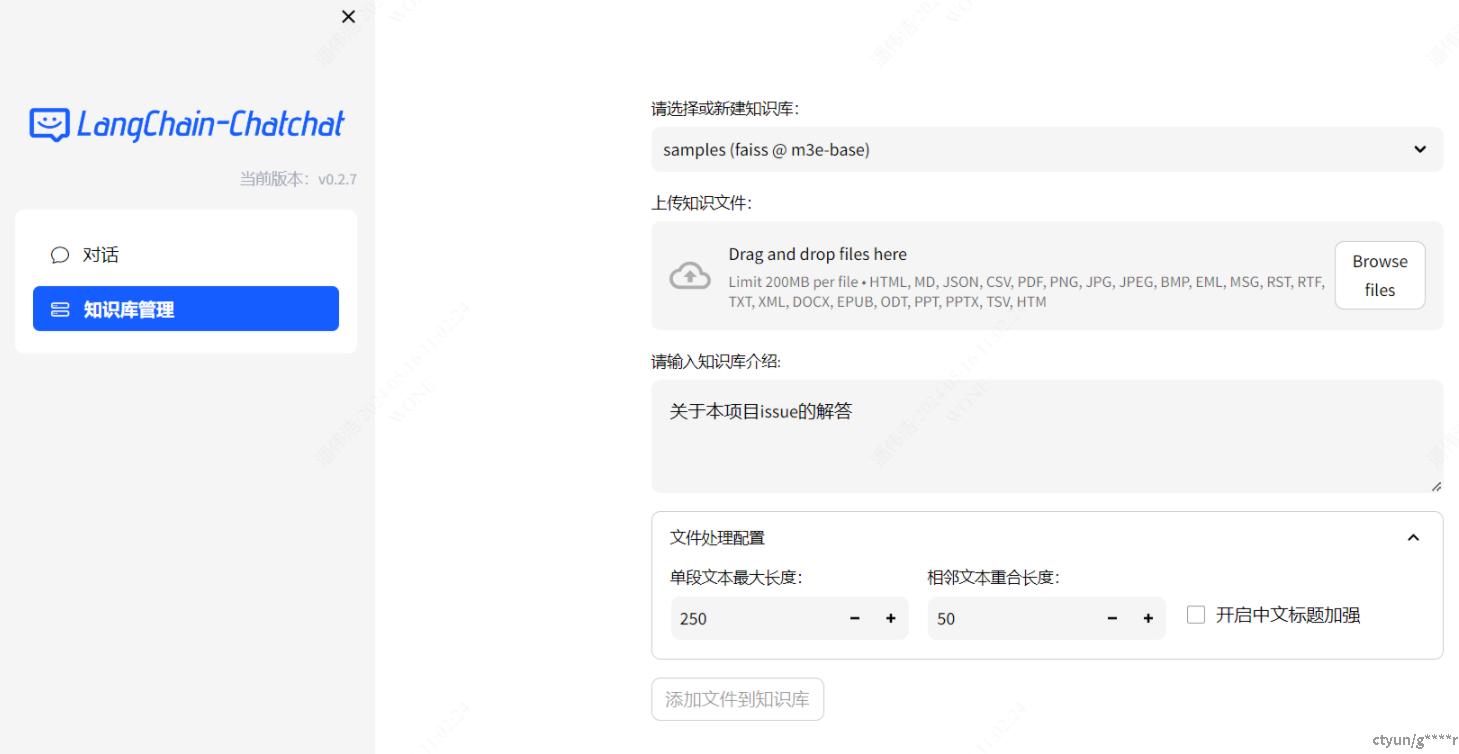This screenshot has height=754, width=1459.
Task: Click the LangChain-Chatchat logo icon
Action: [x=49, y=124]
